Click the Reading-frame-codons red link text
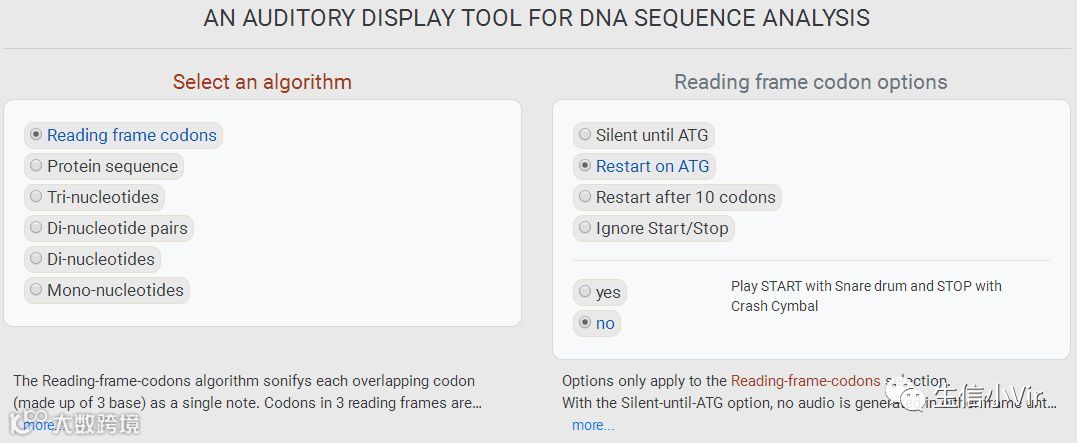1077x443 pixels. 805,381
